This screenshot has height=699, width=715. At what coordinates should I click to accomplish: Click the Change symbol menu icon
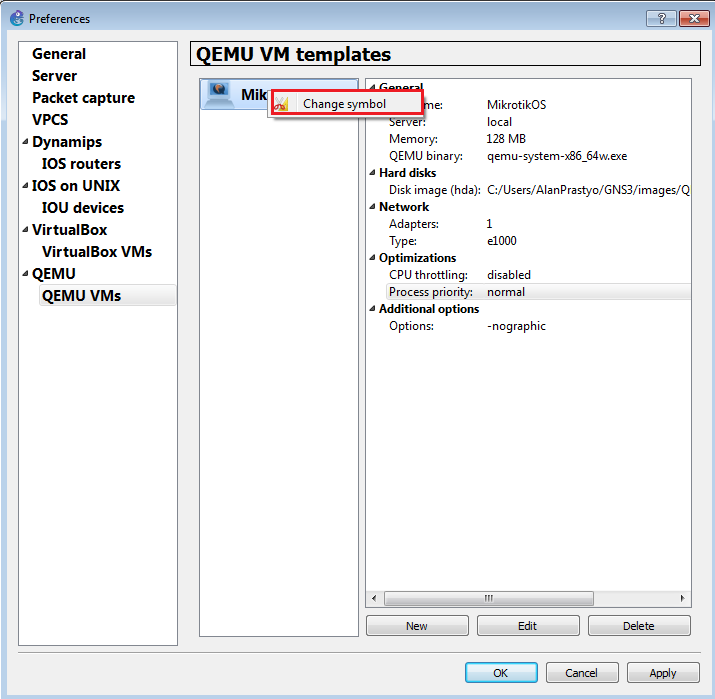click(x=281, y=104)
